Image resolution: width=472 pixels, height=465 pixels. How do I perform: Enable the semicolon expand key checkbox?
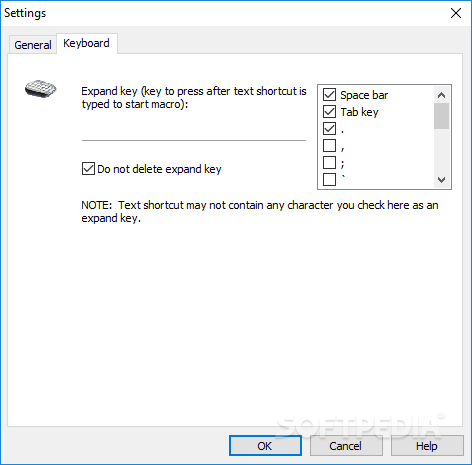[329, 163]
